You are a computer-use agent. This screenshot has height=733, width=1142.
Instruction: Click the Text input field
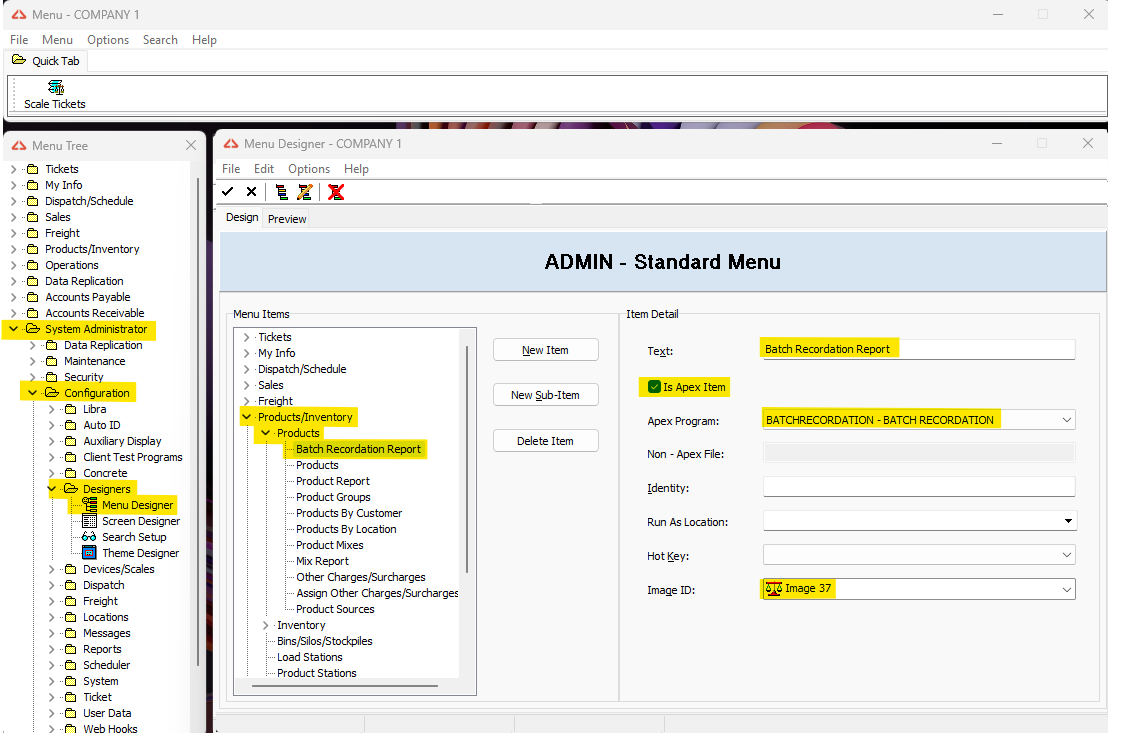918,349
